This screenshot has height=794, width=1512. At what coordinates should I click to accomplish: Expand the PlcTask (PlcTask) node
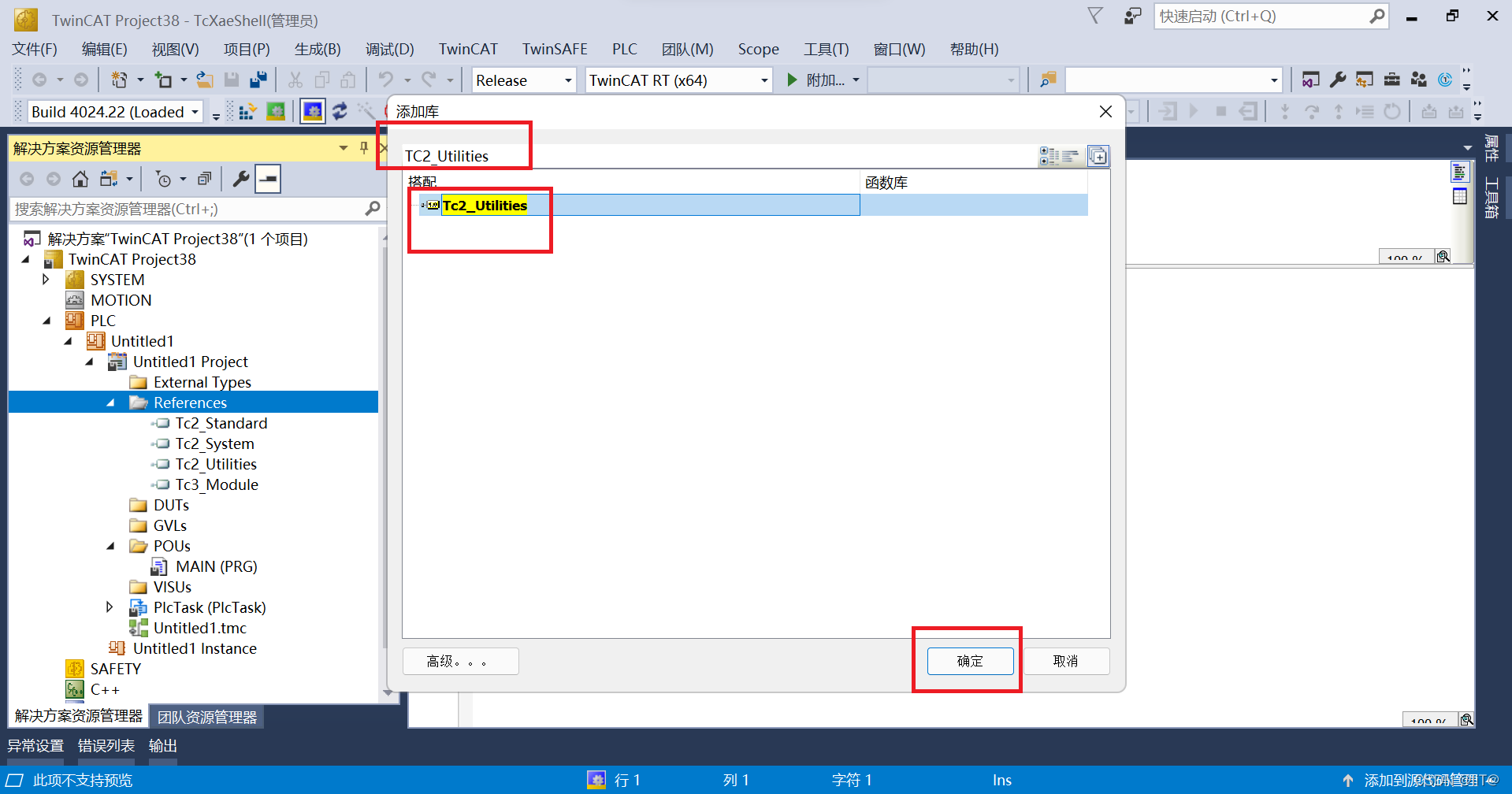tap(110, 607)
